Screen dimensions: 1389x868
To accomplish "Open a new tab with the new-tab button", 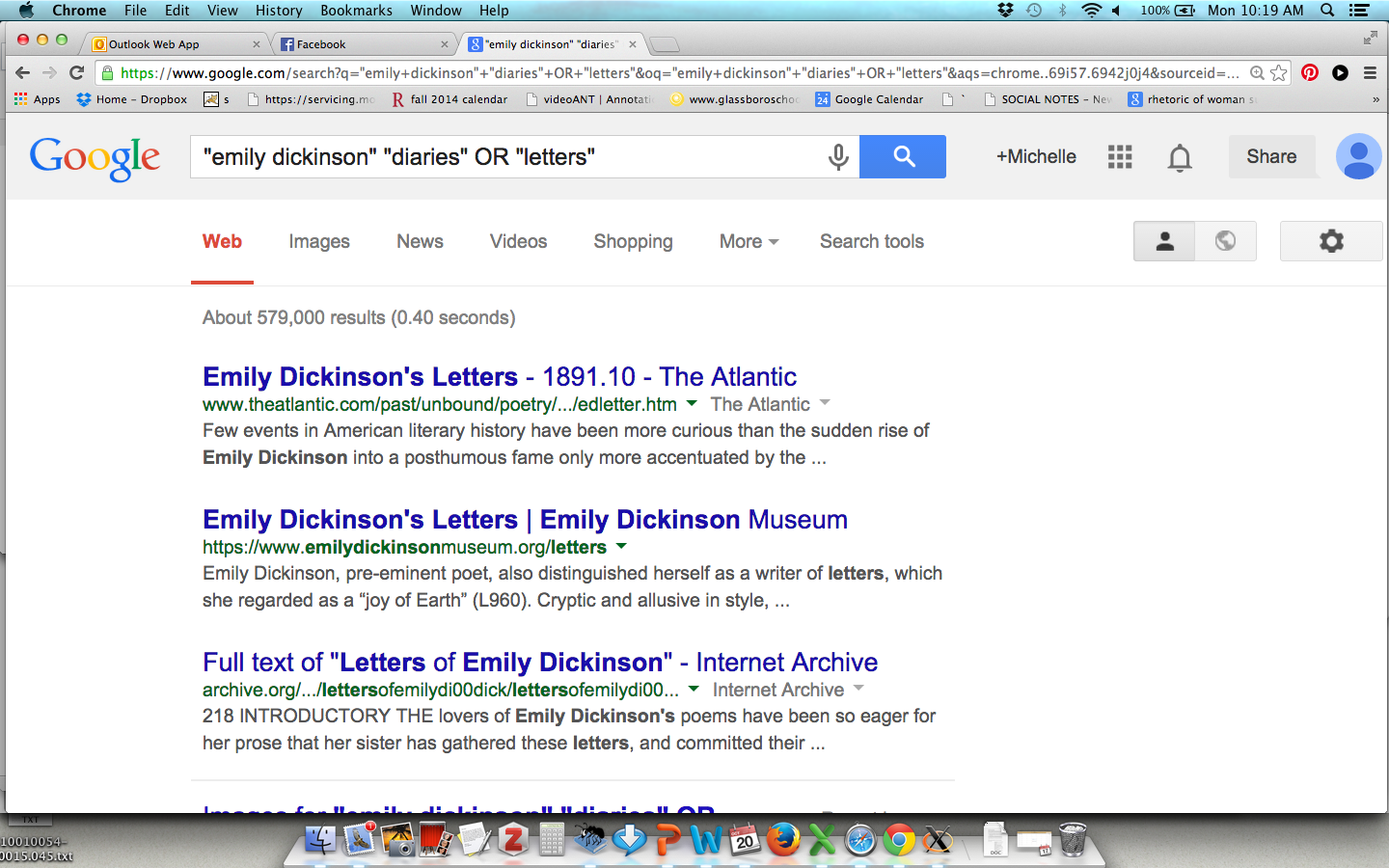I will point(665,44).
